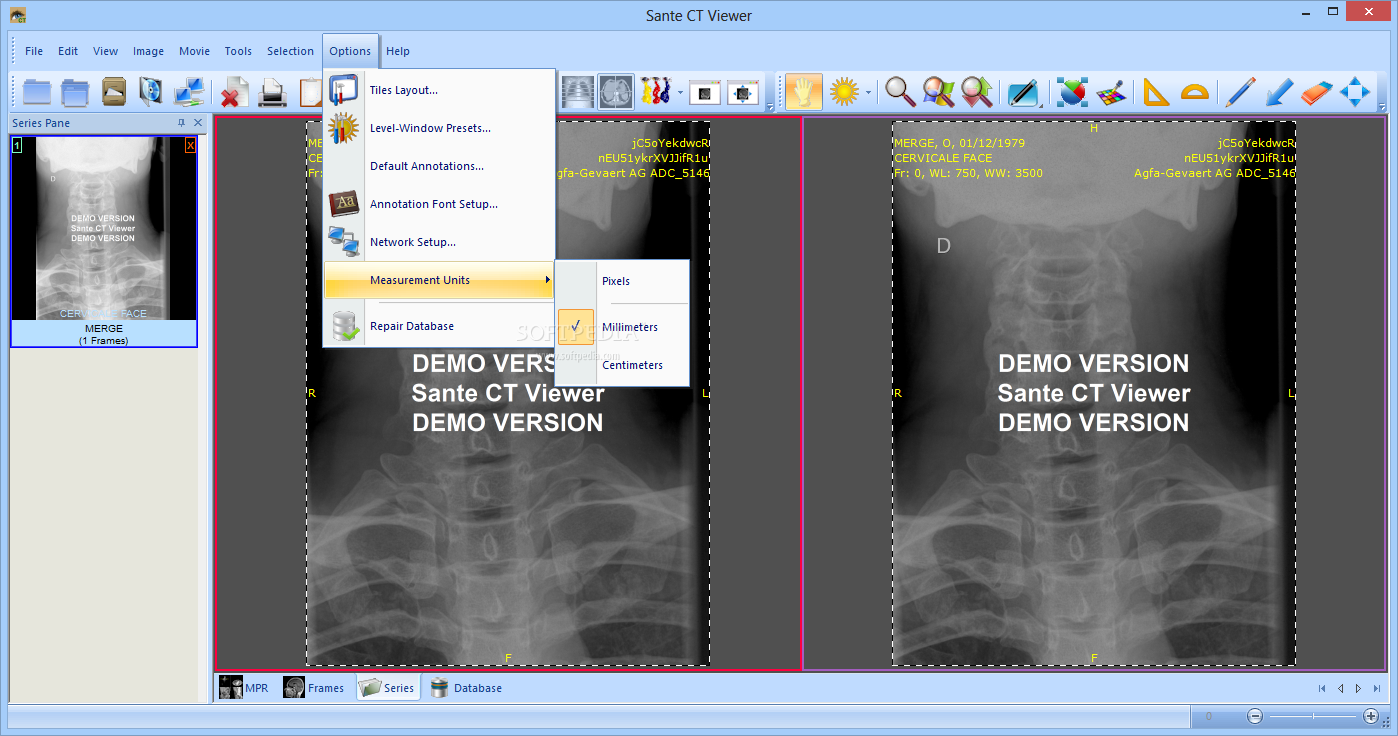
Task: Click the pie chart region selection icon
Action: click(1072, 92)
